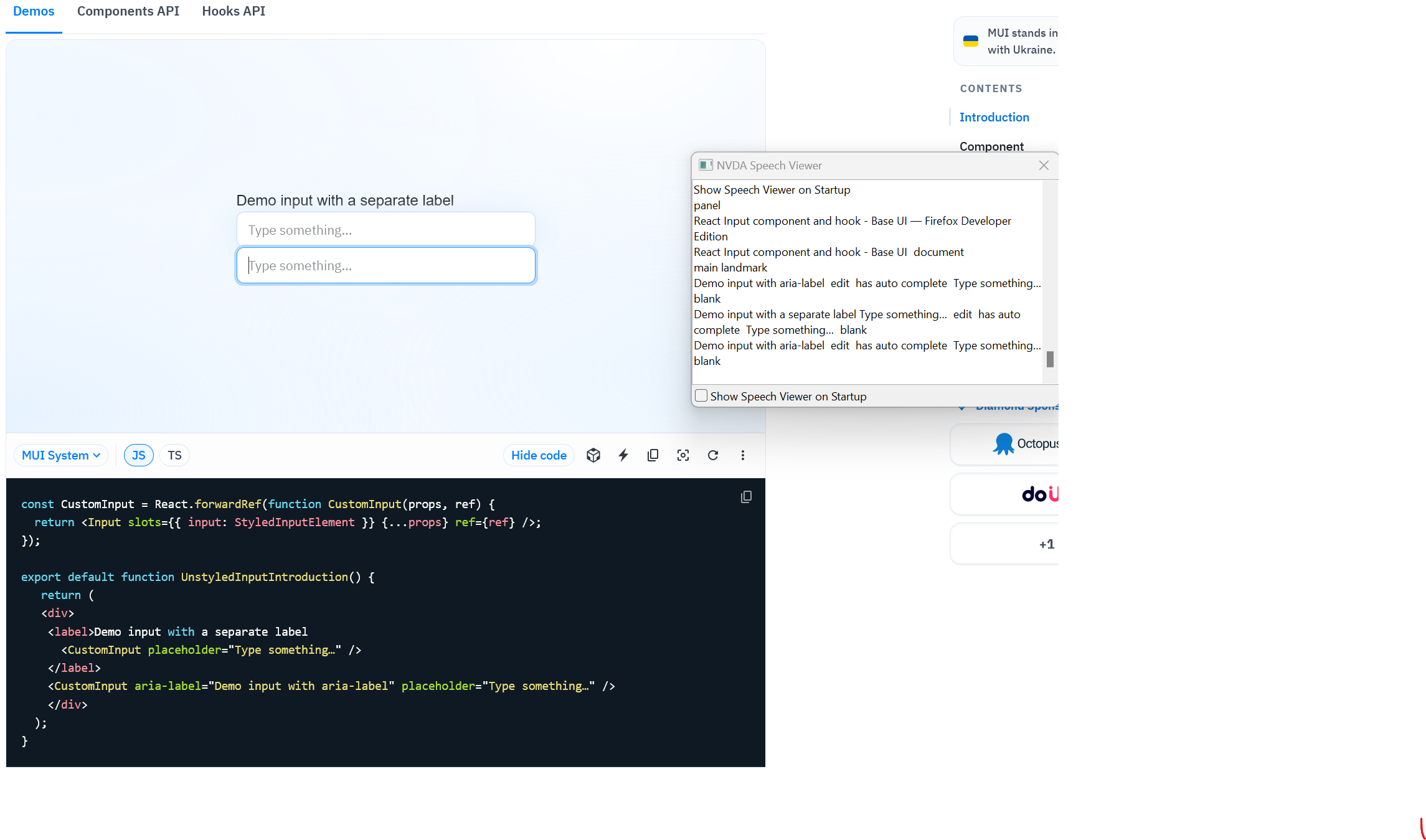Open the Introduction link in Contents
This screenshot has width=1426, height=840.
click(994, 117)
